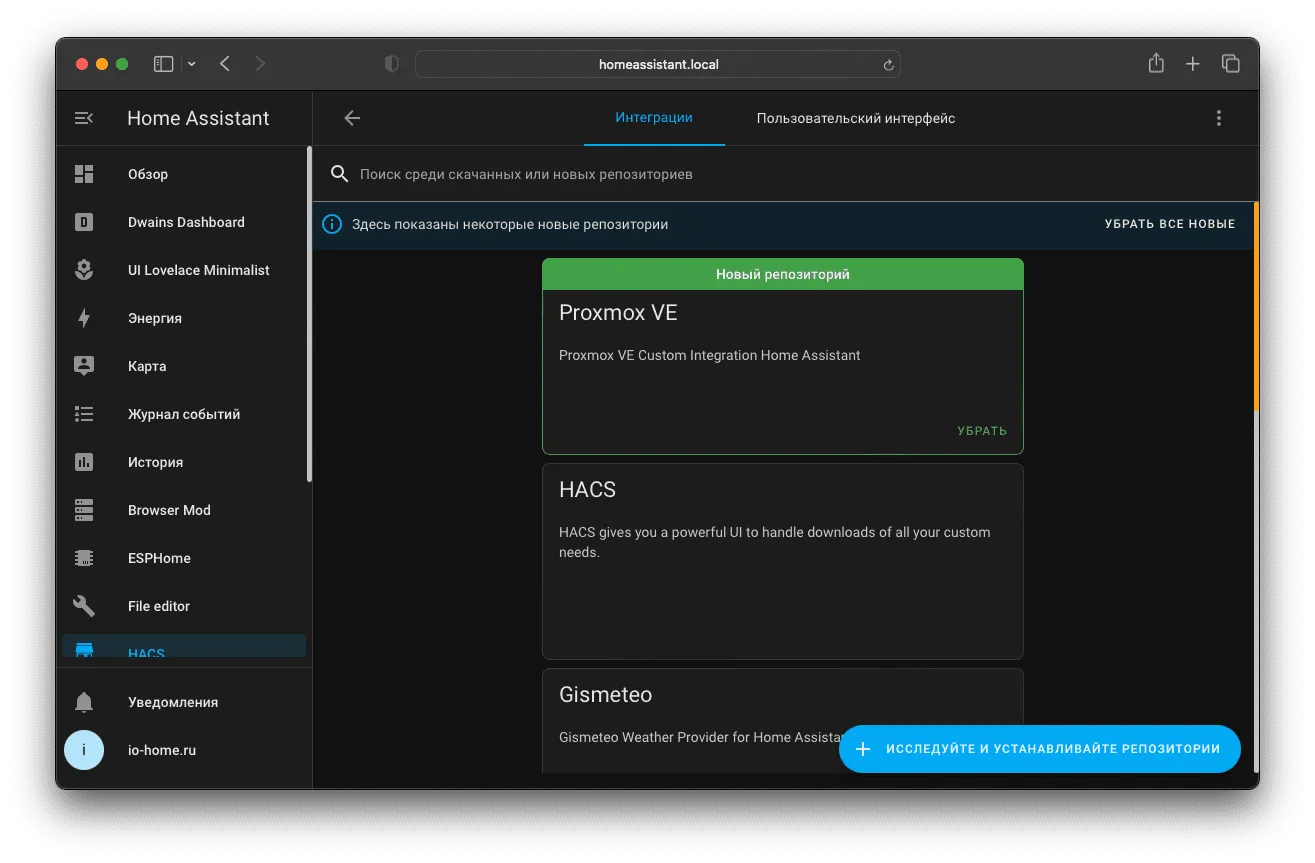The width and height of the screenshot is (1315, 863).
Task: Open the Карта map icon
Action: (x=84, y=366)
